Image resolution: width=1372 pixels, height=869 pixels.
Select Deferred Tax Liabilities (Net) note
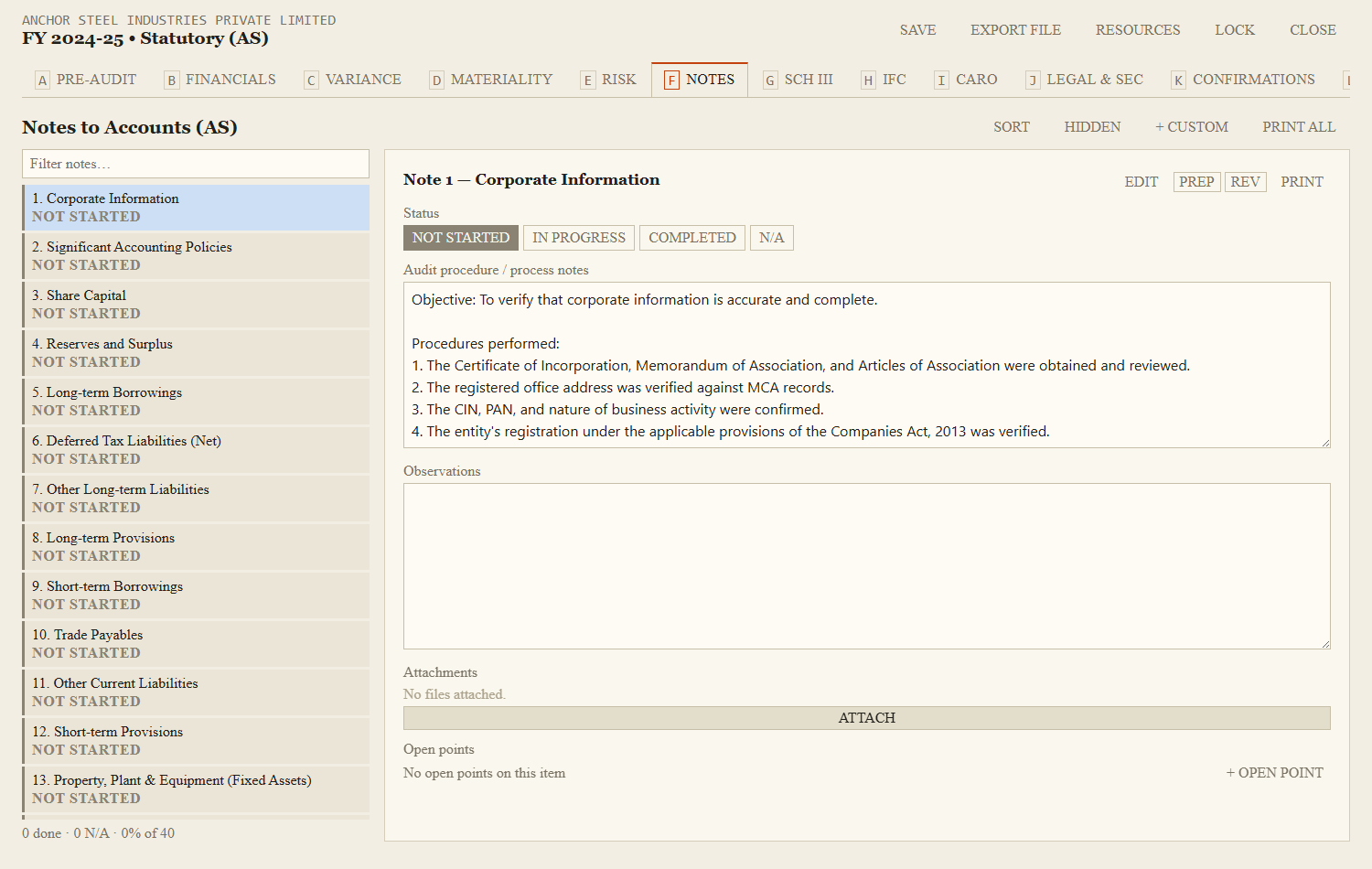pyautogui.click(x=196, y=450)
